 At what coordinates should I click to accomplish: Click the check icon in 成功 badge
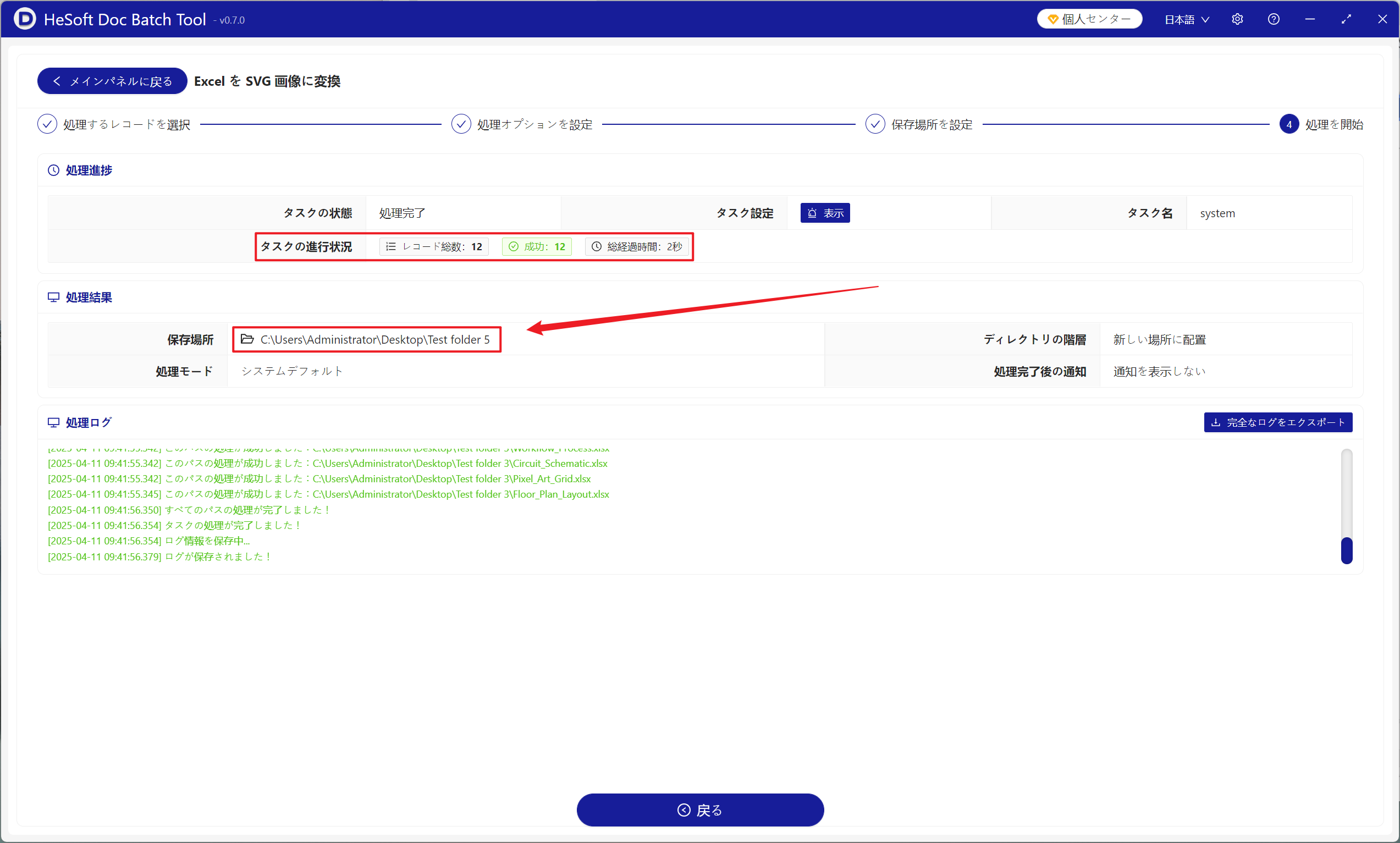point(514,246)
